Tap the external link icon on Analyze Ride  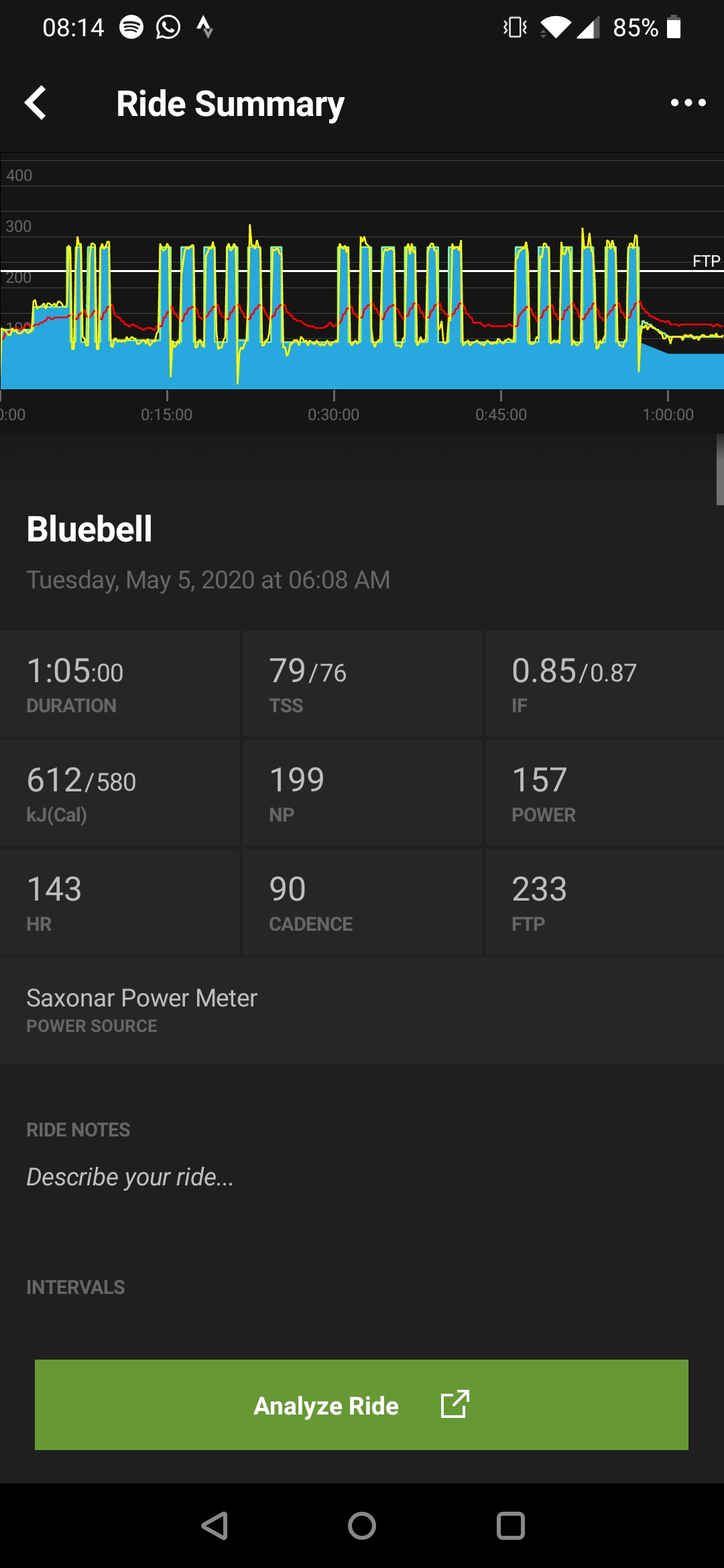pos(455,1404)
